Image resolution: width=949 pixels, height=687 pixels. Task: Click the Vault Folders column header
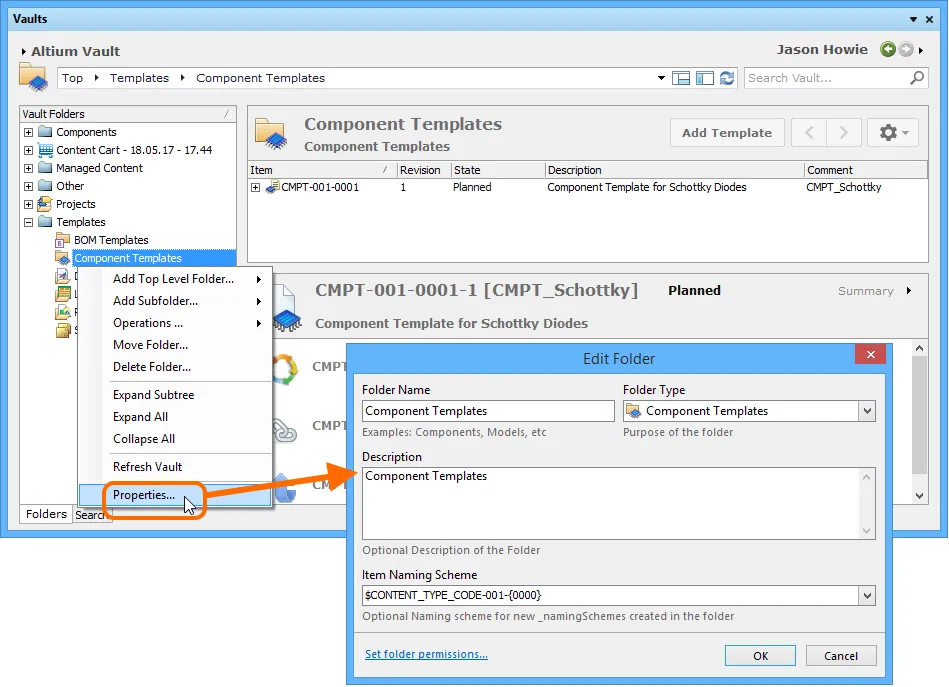127,114
